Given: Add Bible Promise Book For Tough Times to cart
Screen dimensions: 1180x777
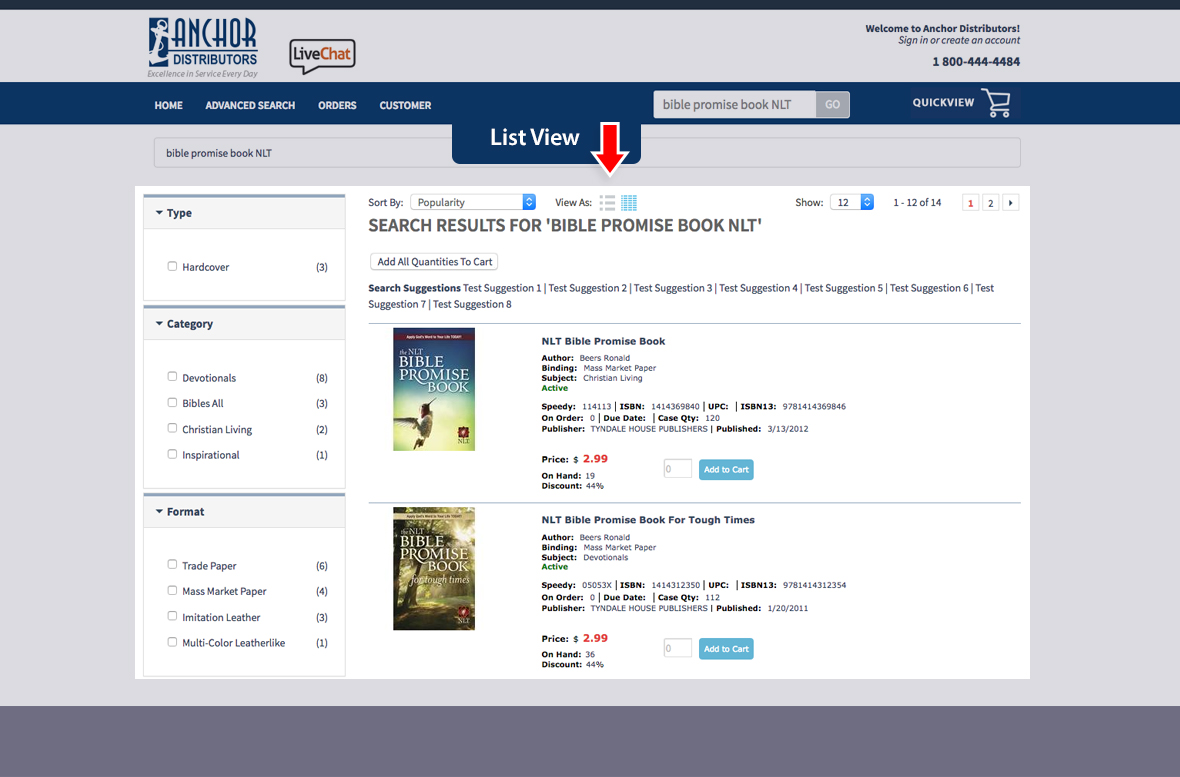Looking at the screenshot, I should [x=726, y=649].
